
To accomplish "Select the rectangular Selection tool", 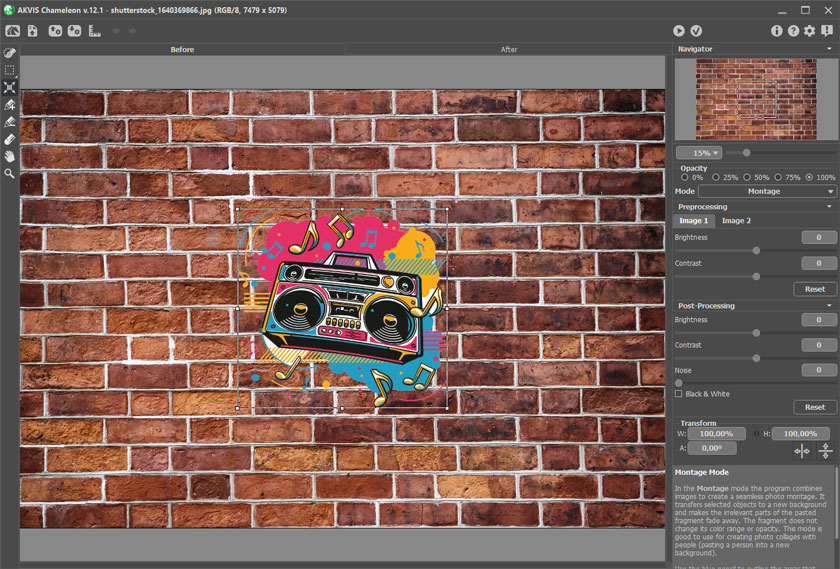I will point(10,70).
